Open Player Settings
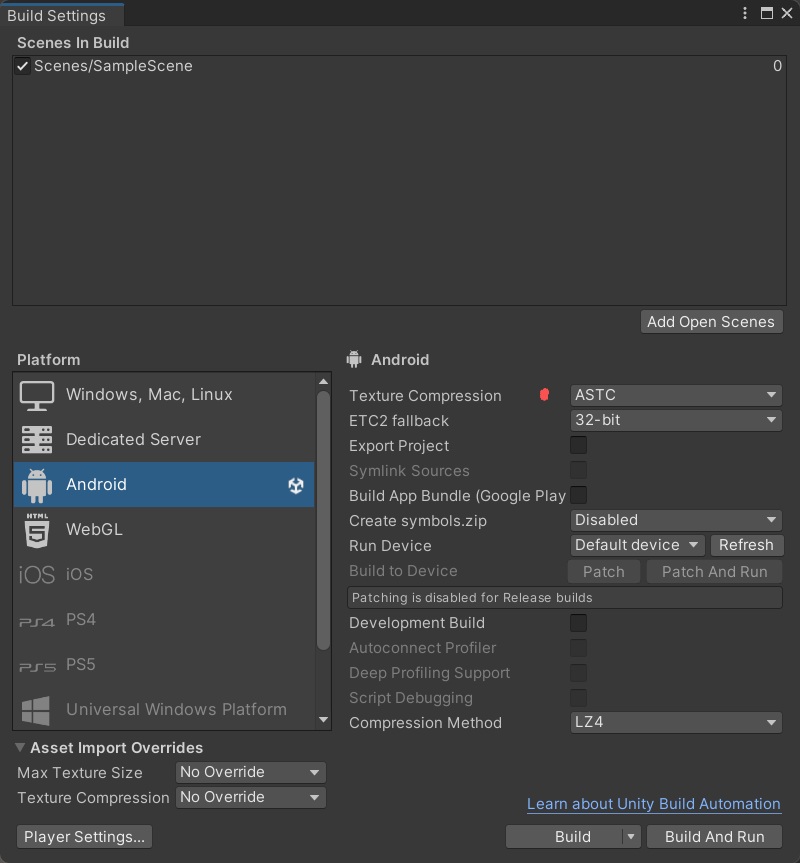The image size is (800, 863). [84, 837]
